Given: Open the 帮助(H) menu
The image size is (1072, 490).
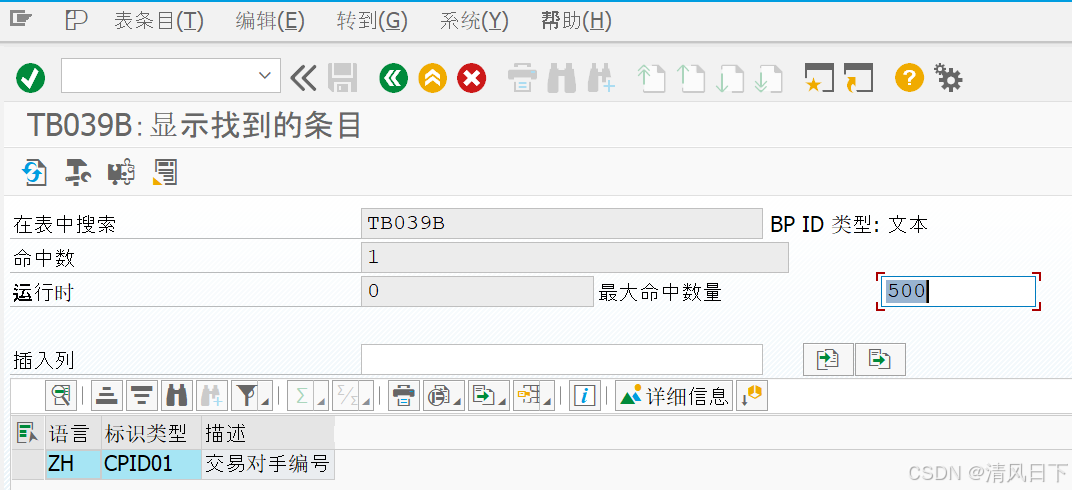Looking at the screenshot, I should [x=576, y=21].
